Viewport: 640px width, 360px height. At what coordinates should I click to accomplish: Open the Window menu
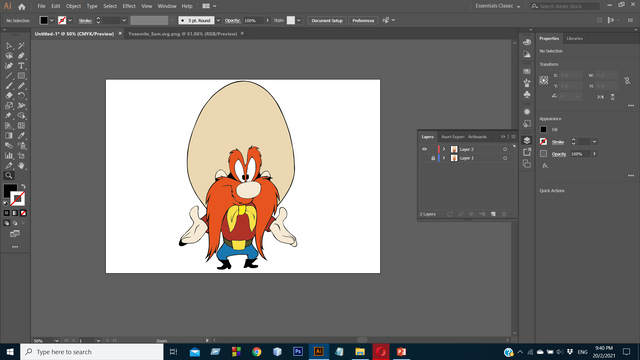[x=167, y=6]
